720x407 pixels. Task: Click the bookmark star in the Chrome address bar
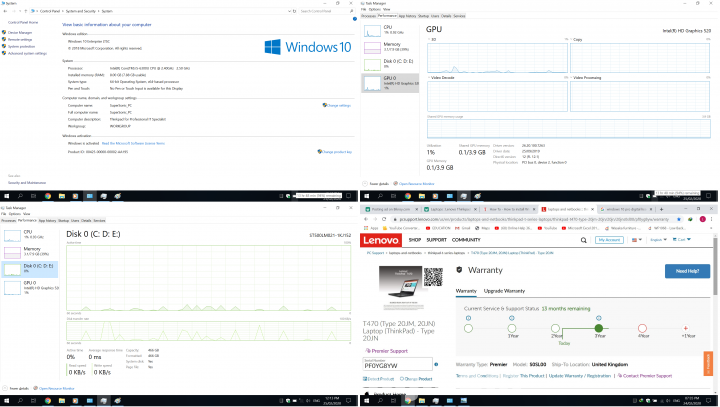pyautogui.click(x=679, y=219)
